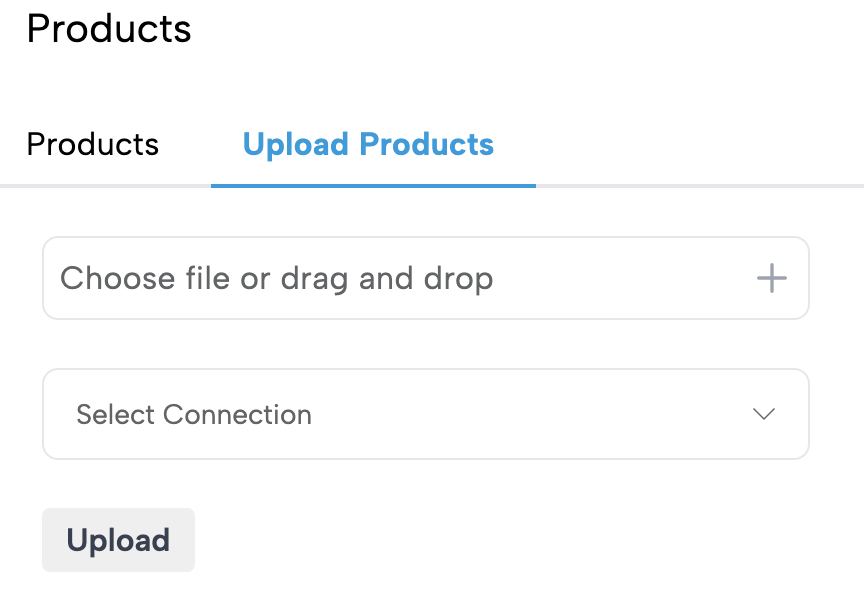Add a file using the plus icon
Viewport: 864px width, 596px height.
pyautogui.click(x=771, y=278)
